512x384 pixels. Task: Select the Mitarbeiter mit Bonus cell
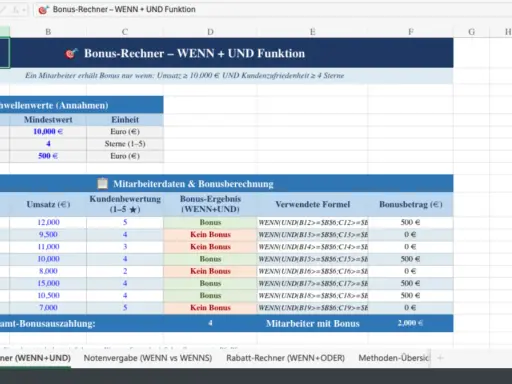pyautogui.click(x=313, y=323)
